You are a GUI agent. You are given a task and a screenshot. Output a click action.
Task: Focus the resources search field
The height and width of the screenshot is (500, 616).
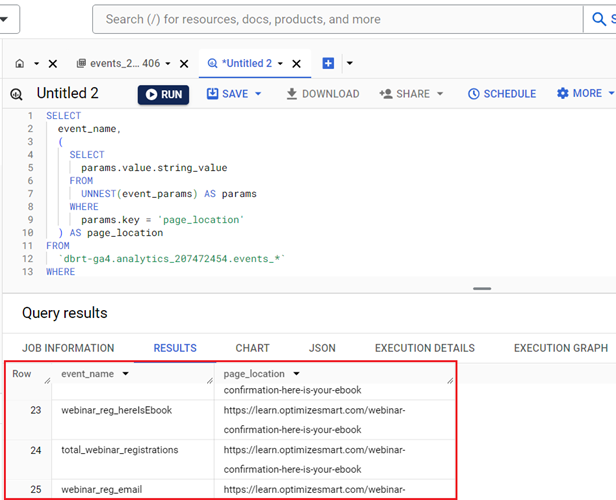[x=338, y=19]
